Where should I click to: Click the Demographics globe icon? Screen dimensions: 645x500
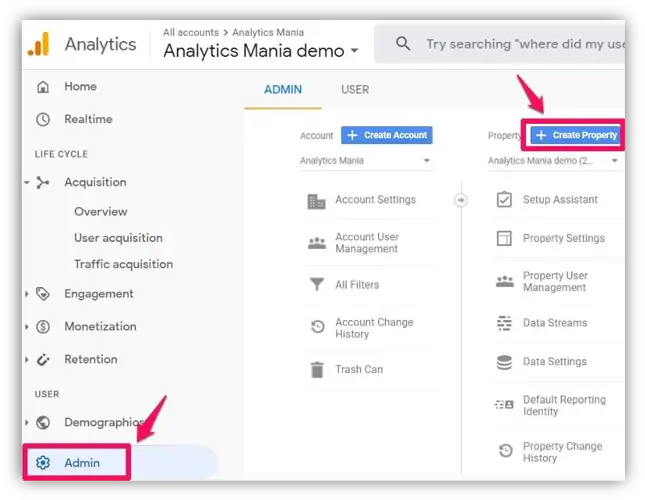tap(43, 422)
